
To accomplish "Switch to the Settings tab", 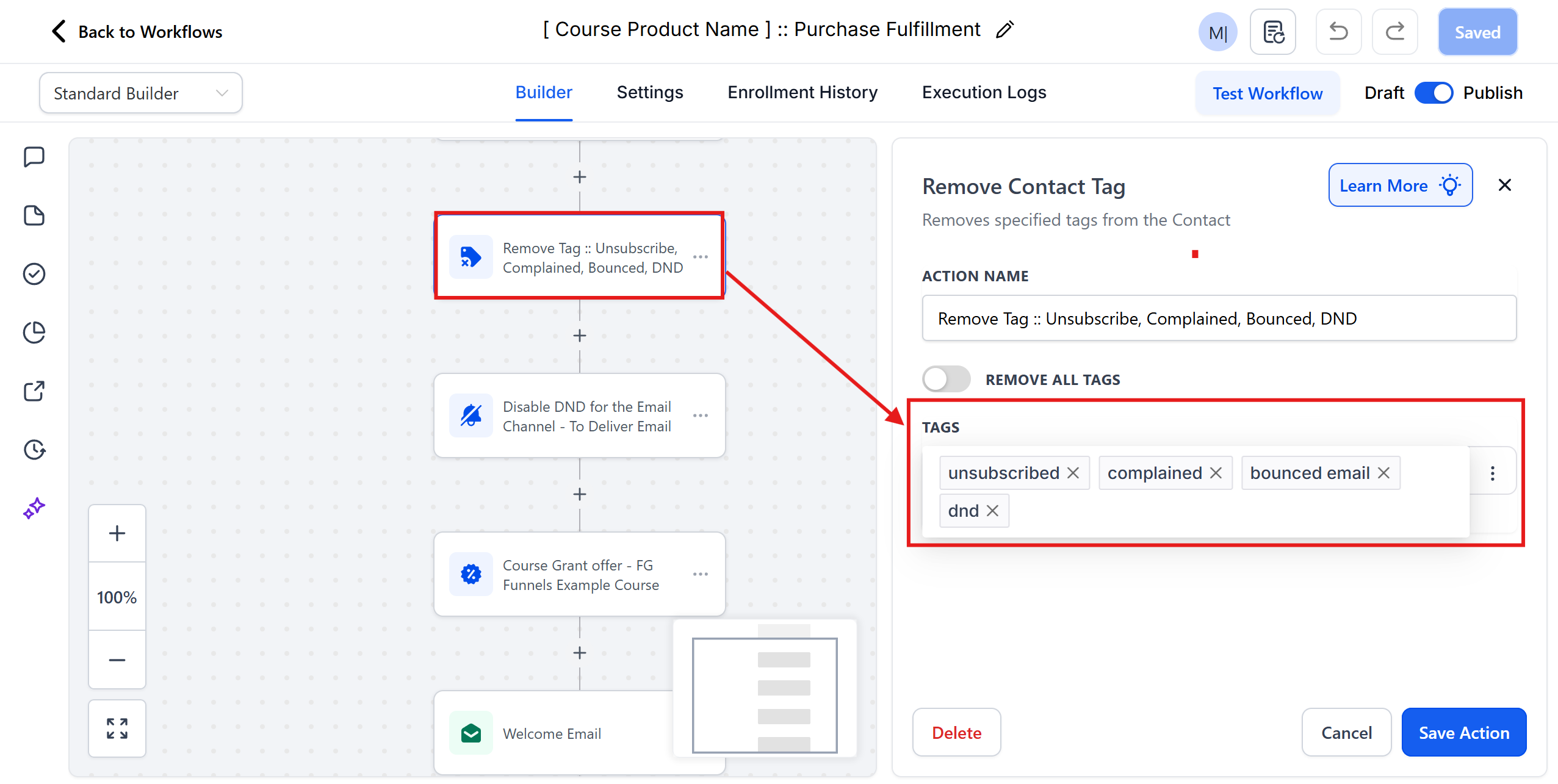I will [x=649, y=92].
